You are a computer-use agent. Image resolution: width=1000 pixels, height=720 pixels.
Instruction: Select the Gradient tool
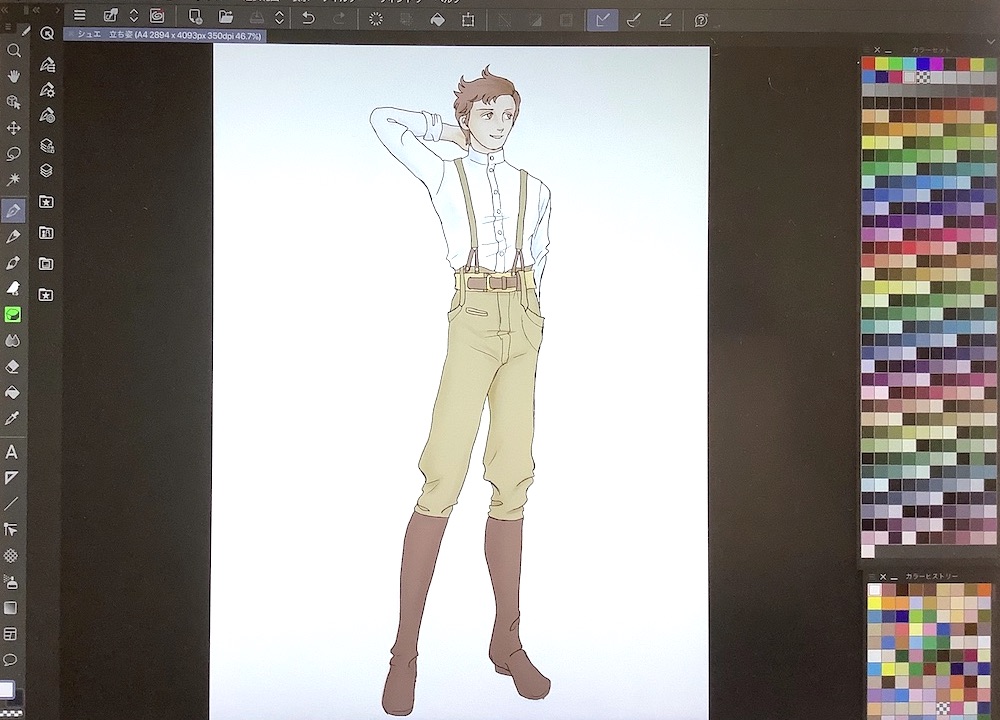12,607
